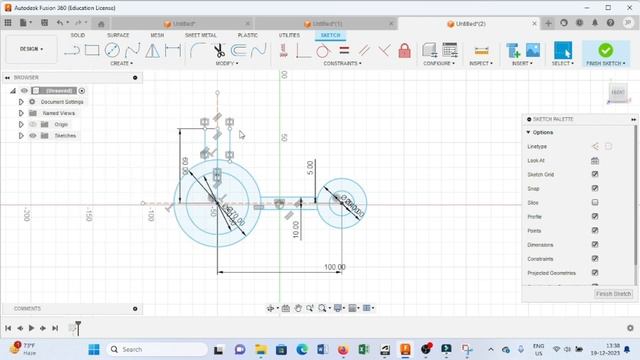The height and width of the screenshot is (360, 640).
Task: Click the sketch marker in timeline
Action: 73,328
